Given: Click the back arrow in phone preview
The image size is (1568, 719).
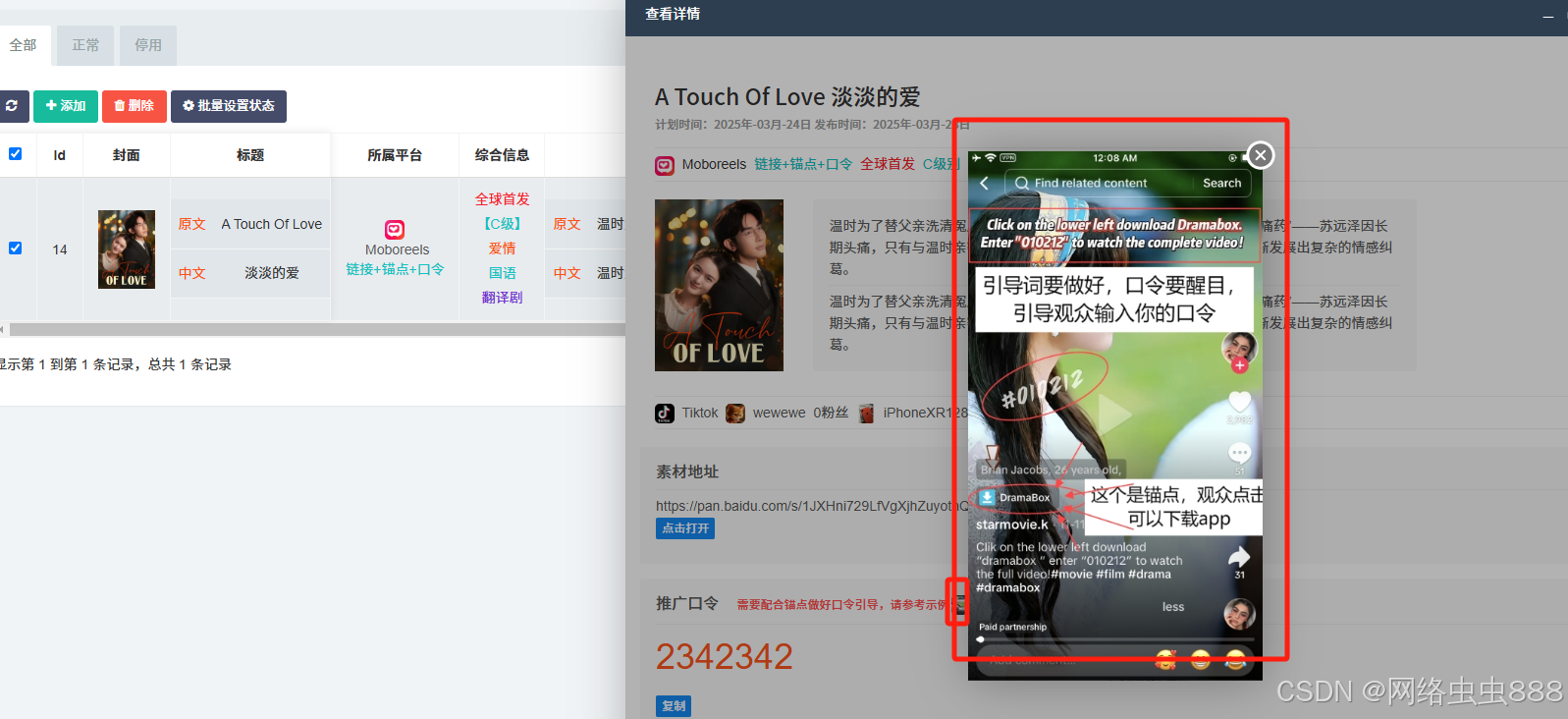Looking at the screenshot, I should pos(985,183).
